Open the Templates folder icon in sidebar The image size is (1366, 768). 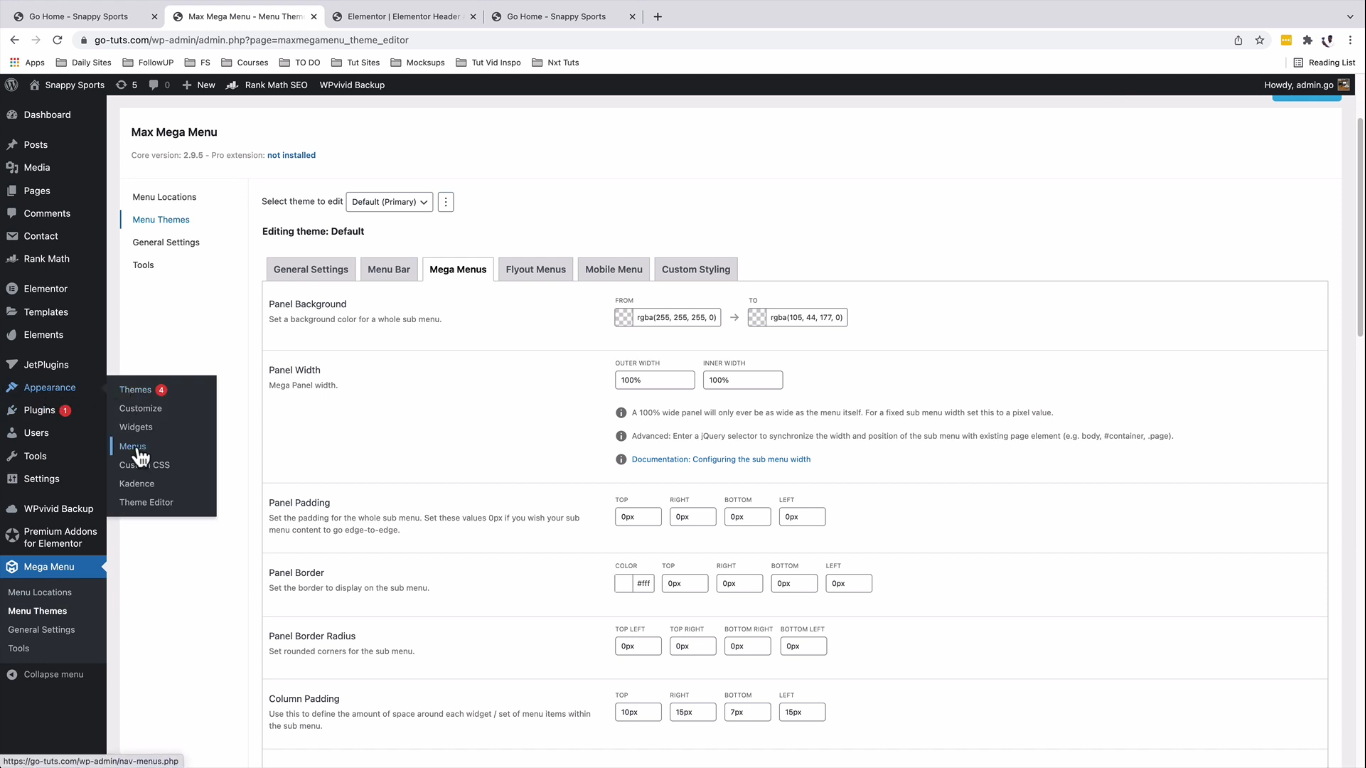[12, 312]
